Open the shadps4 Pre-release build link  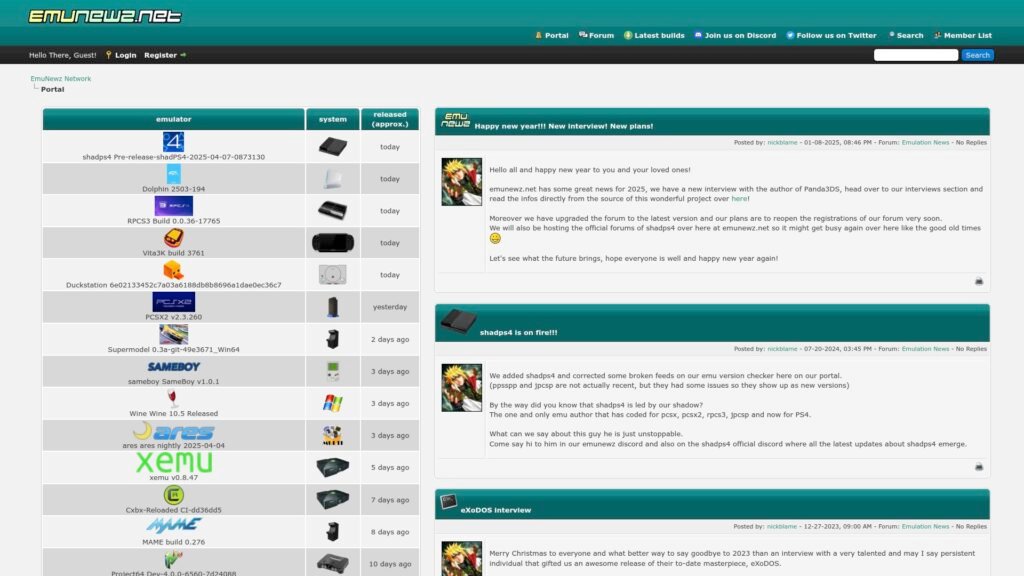pyautogui.click(x=174, y=157)
